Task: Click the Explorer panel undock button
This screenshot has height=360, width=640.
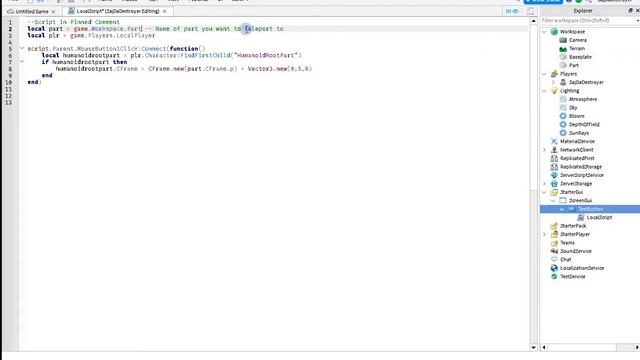Action: [x=630, y=11]
